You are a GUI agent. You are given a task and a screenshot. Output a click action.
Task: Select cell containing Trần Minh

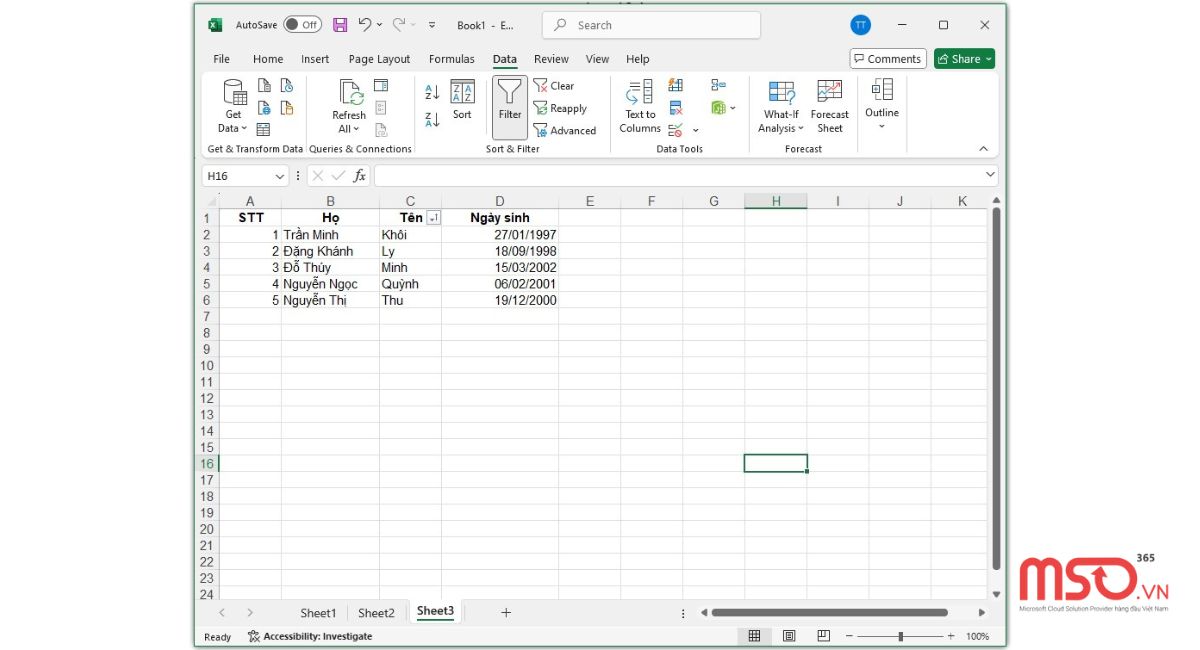click(x=330, y=235)
